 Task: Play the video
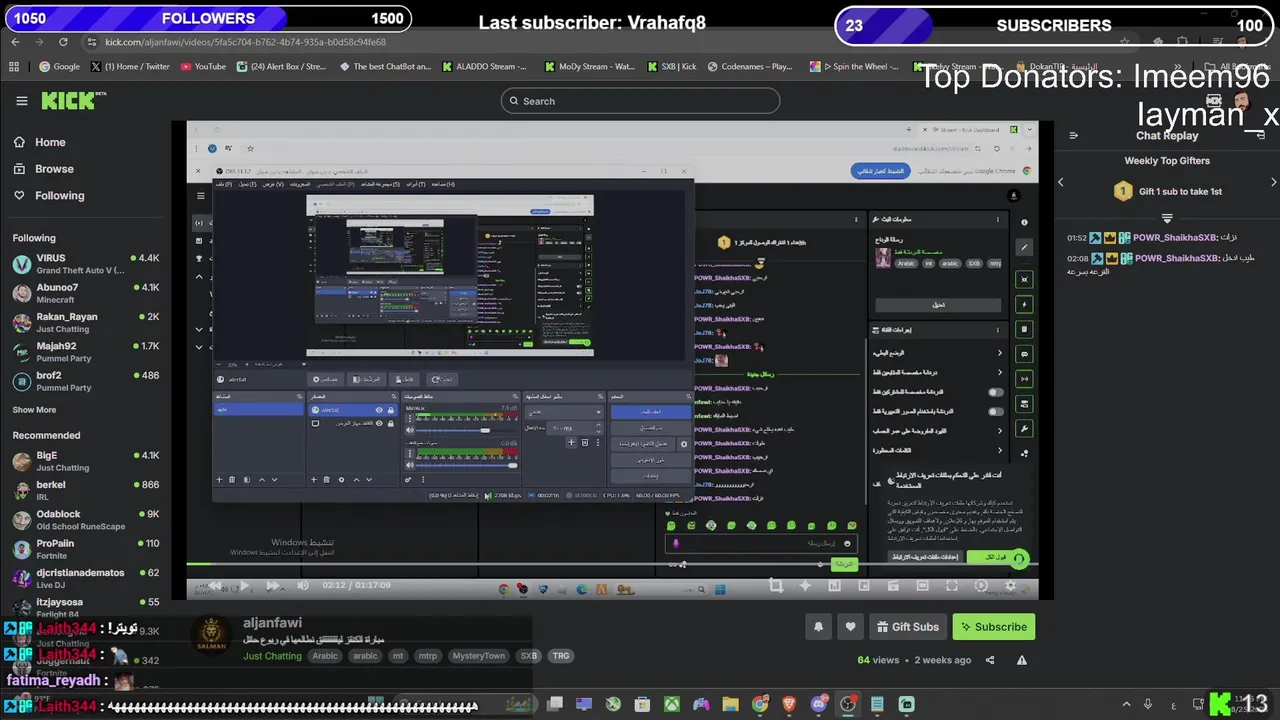pos(243,586)
